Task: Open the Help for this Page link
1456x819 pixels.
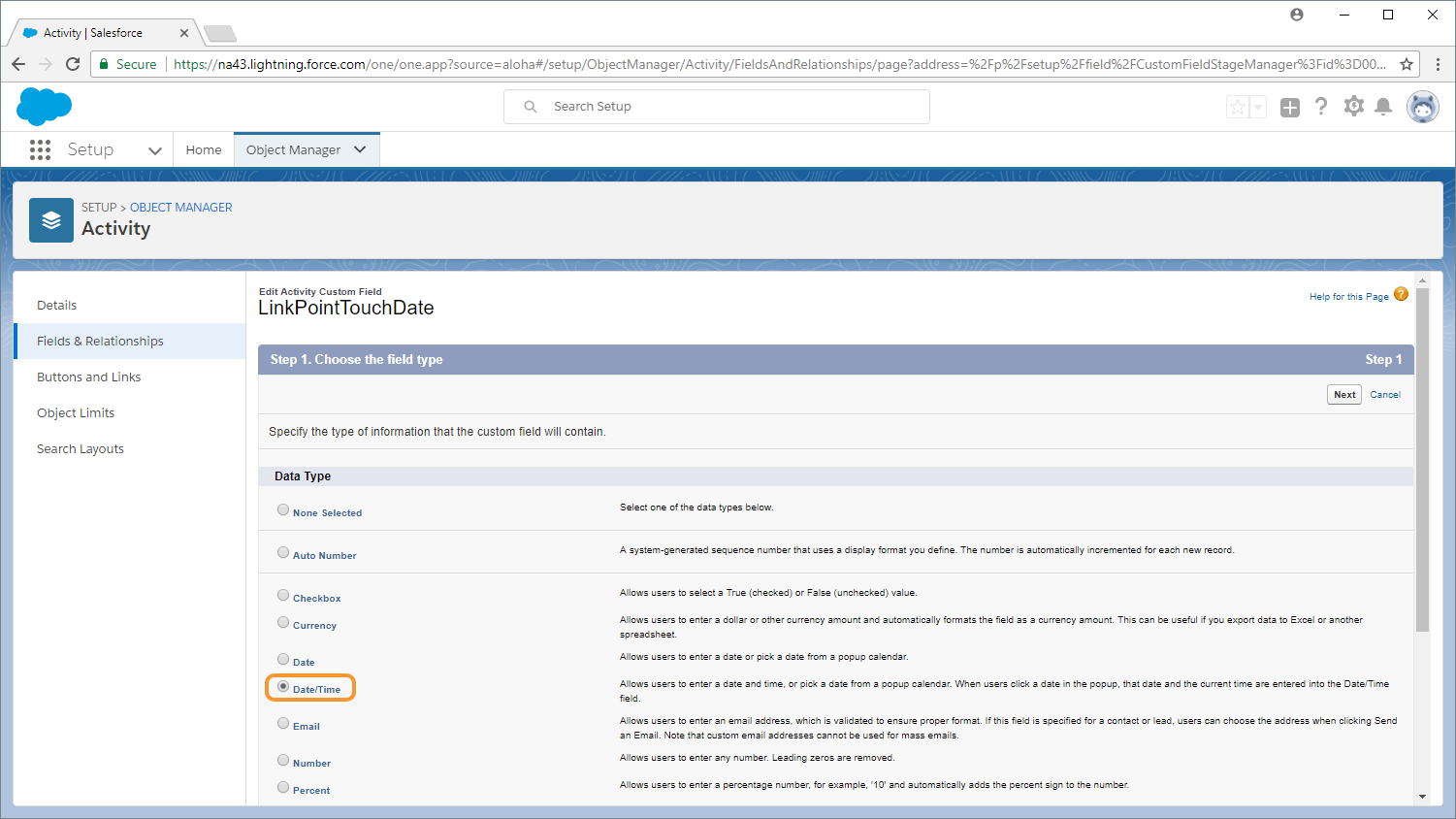Action: pyautogui.click(x=1348, y=297)
